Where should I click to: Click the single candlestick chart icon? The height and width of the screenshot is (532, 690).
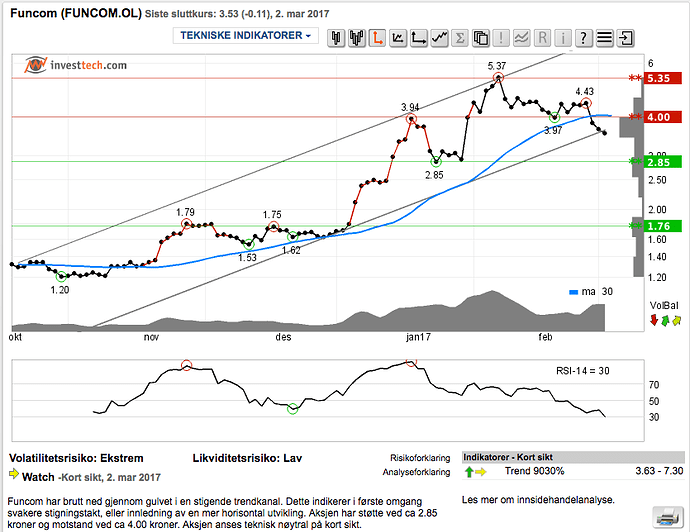(x=338, y=38)
